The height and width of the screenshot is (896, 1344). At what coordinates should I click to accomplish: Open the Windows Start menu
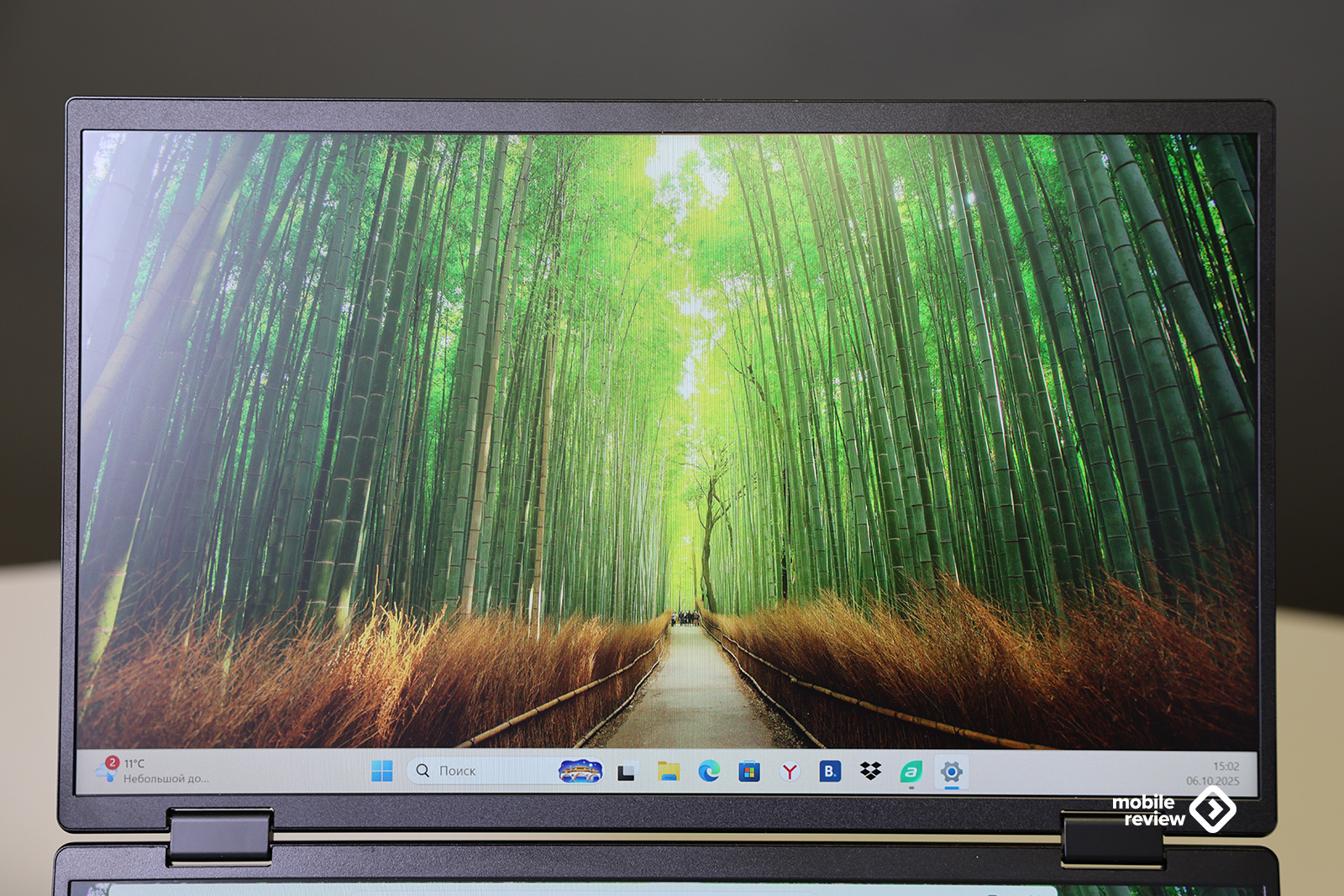click(x=381, y=771)
